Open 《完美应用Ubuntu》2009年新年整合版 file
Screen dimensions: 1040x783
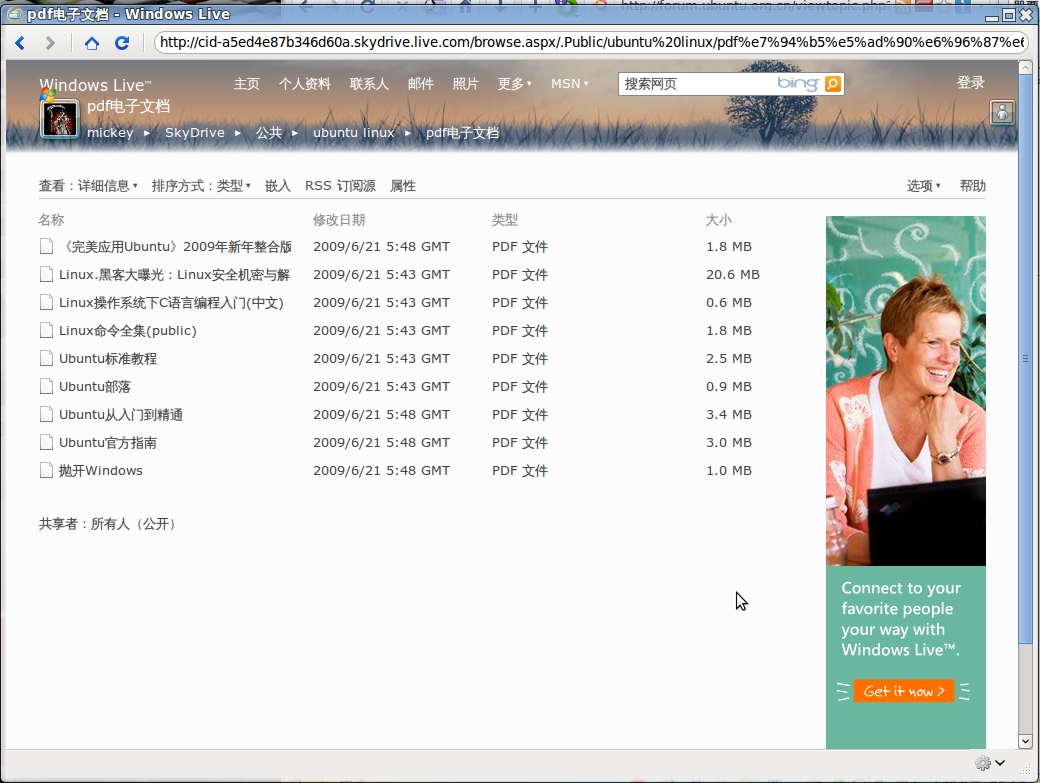175,247
